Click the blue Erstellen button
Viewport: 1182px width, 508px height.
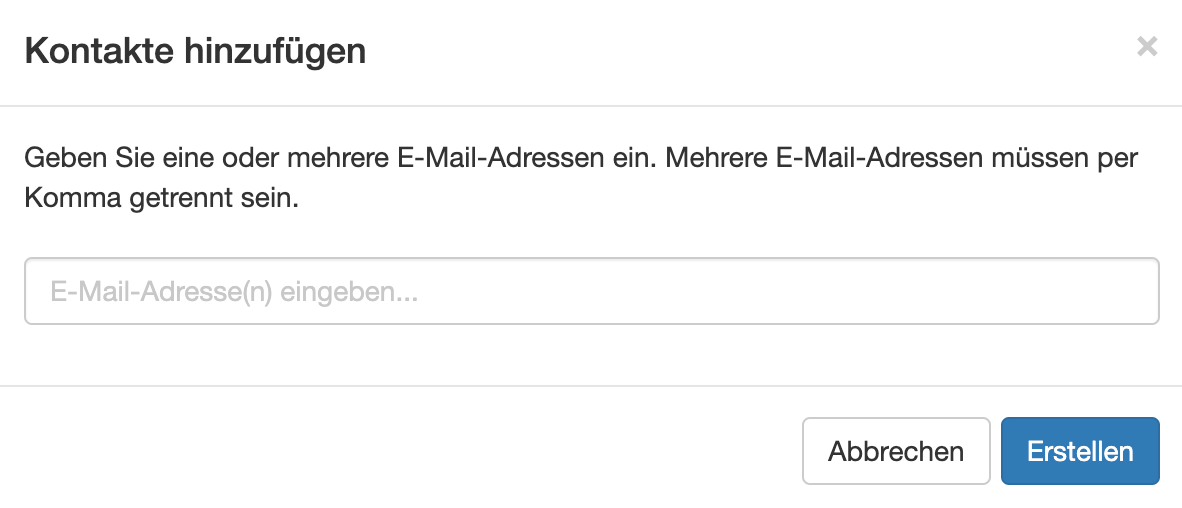[x=1080, y=451]
